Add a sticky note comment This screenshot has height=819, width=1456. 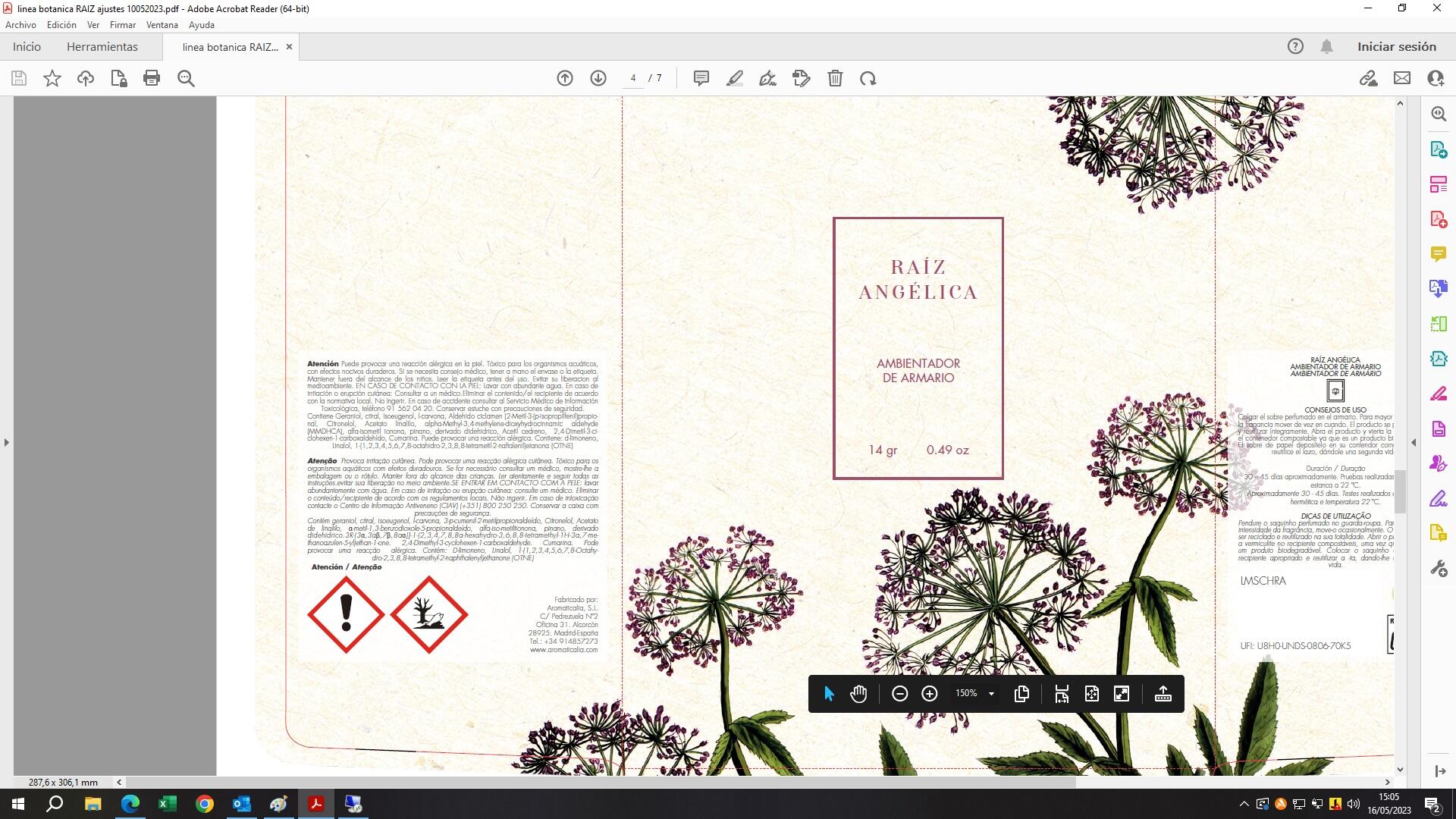(701, 78)
